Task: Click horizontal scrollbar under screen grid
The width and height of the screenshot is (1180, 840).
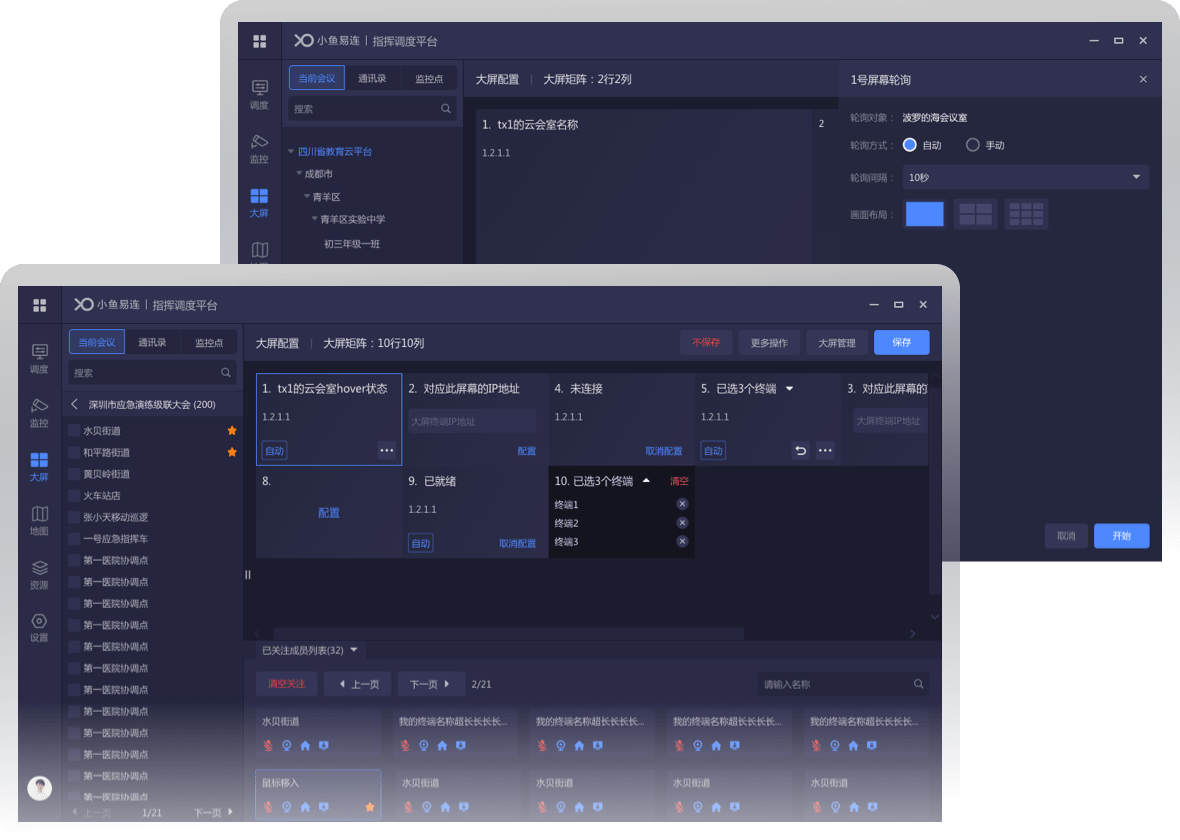Action: [508, 633]
